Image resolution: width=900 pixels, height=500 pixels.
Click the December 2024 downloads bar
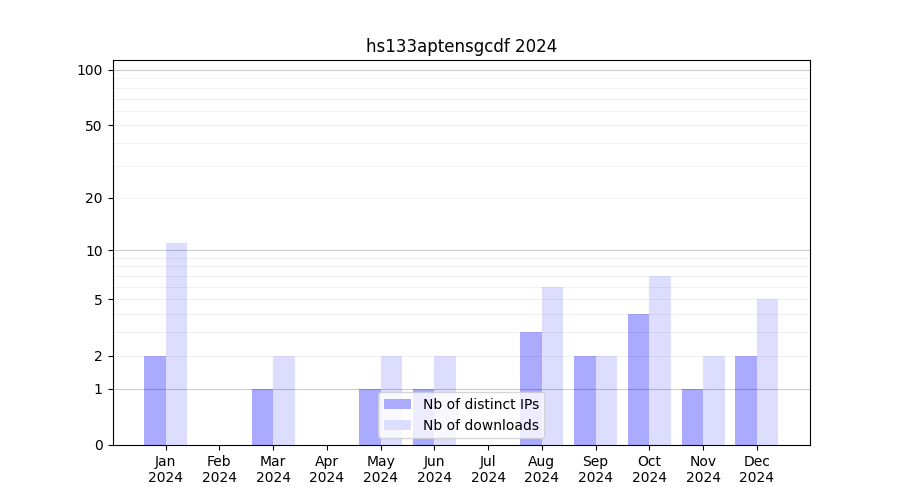click(x=767, y=372)
